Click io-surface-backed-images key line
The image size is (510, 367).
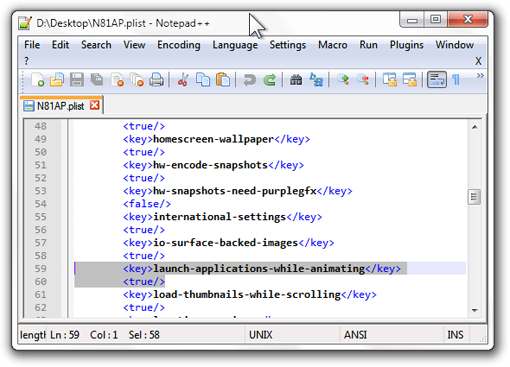(x=228, y=243)
